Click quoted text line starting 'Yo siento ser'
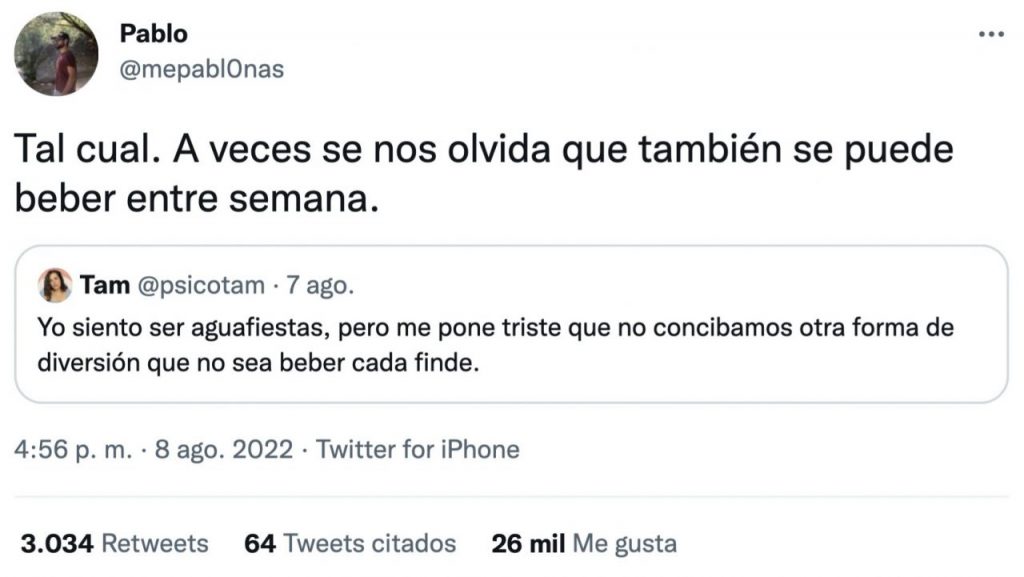The height and width of the screenshot is (577, 1024). [497, 327]
